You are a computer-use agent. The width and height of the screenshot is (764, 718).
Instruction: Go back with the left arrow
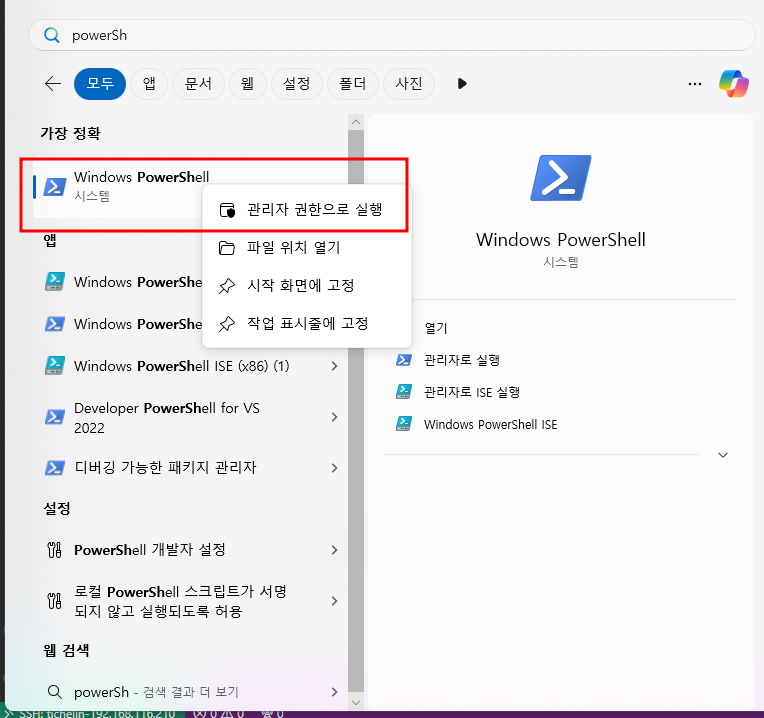click(53, 84)
